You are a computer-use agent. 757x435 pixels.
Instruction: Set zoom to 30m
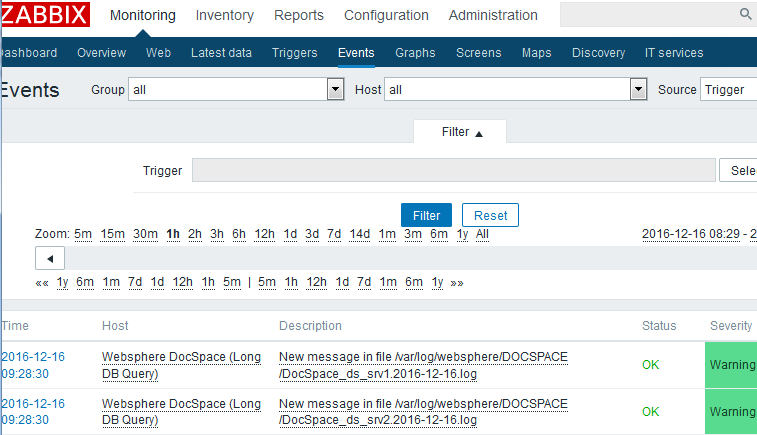[x=145, y=234]
